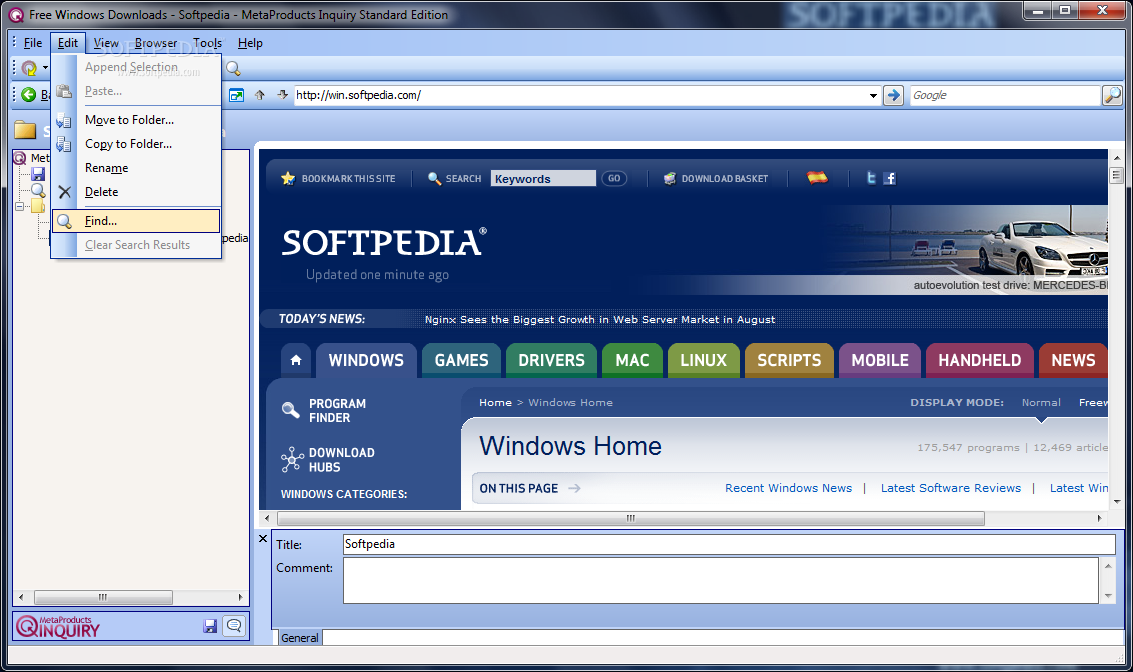
Task: Click Latest Software Reviews link
Action: 951,488
